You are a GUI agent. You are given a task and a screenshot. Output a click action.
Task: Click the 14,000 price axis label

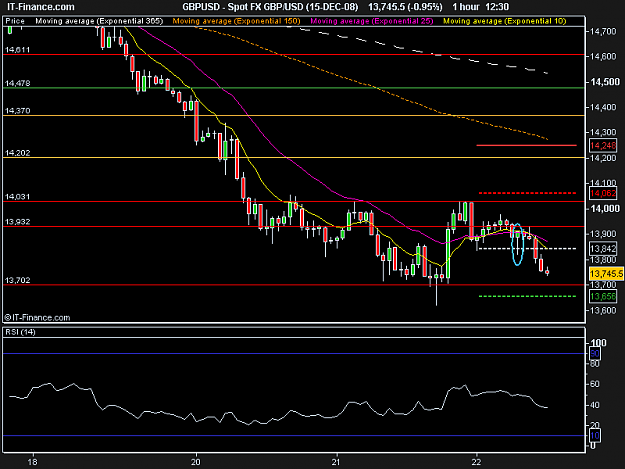pos(605,209)
